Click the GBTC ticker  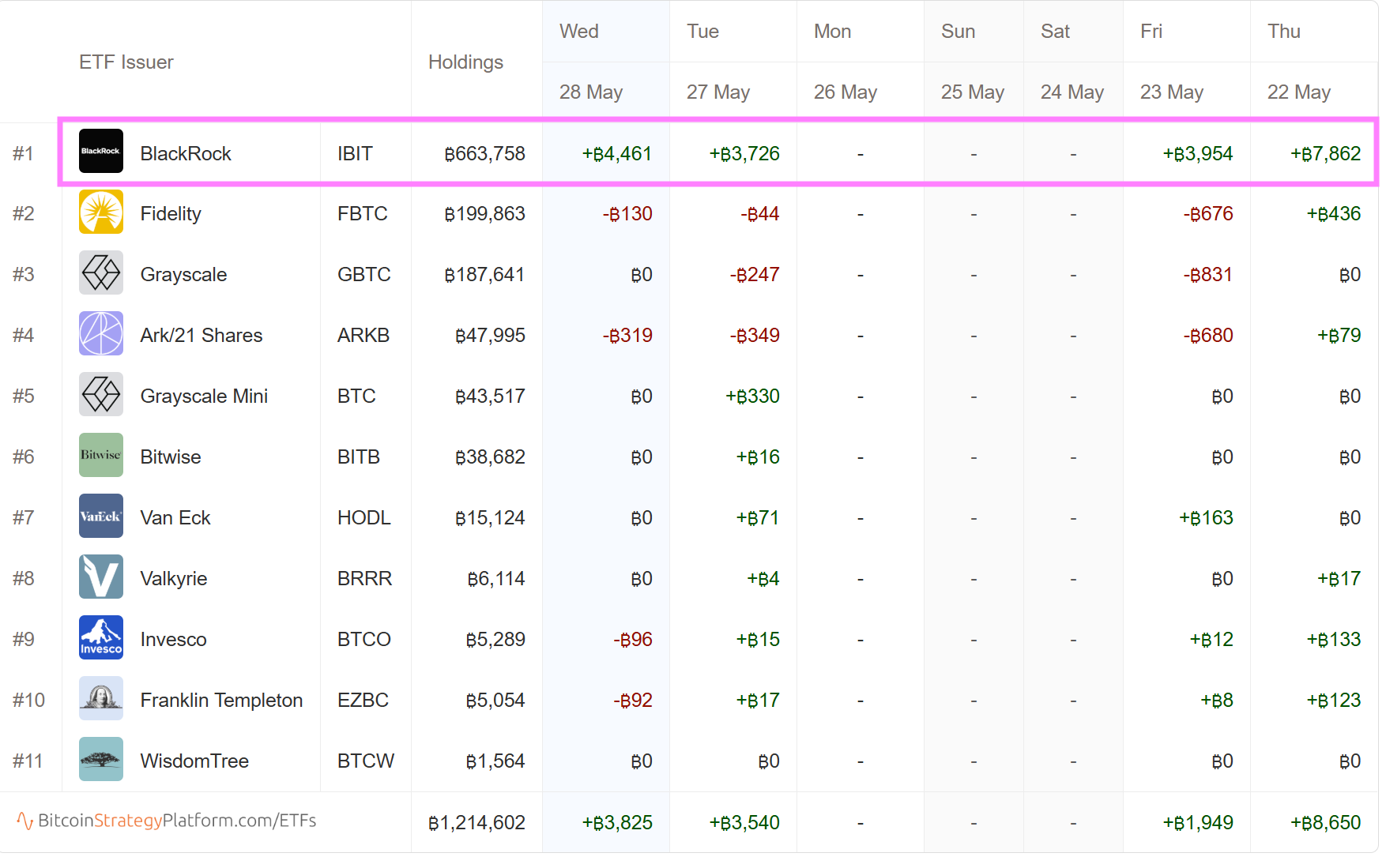click(x=364, y=275)
